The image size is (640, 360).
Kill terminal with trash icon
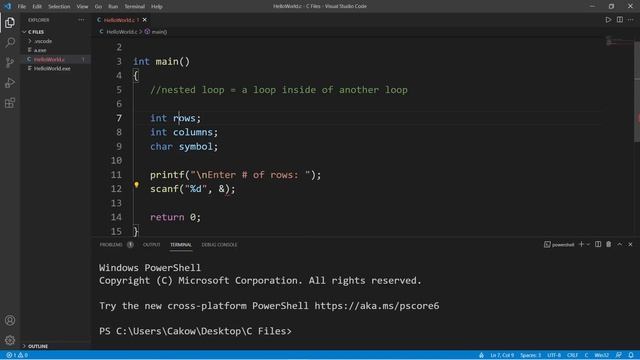[x=609, y=244]
